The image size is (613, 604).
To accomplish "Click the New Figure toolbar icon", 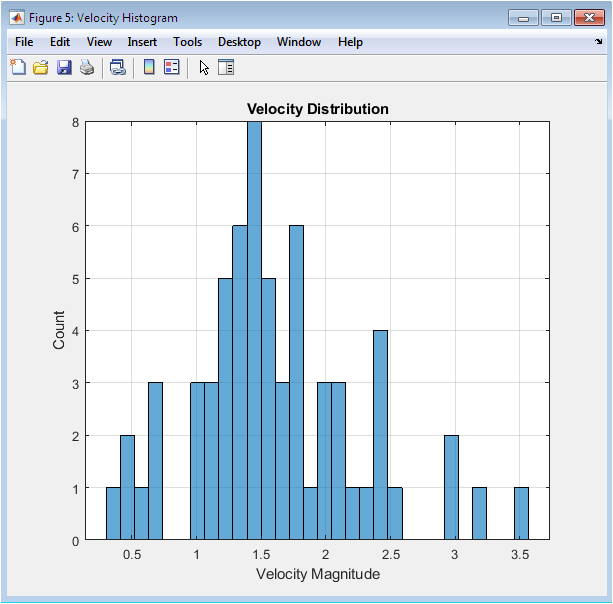I will click(x=18, y=68).
